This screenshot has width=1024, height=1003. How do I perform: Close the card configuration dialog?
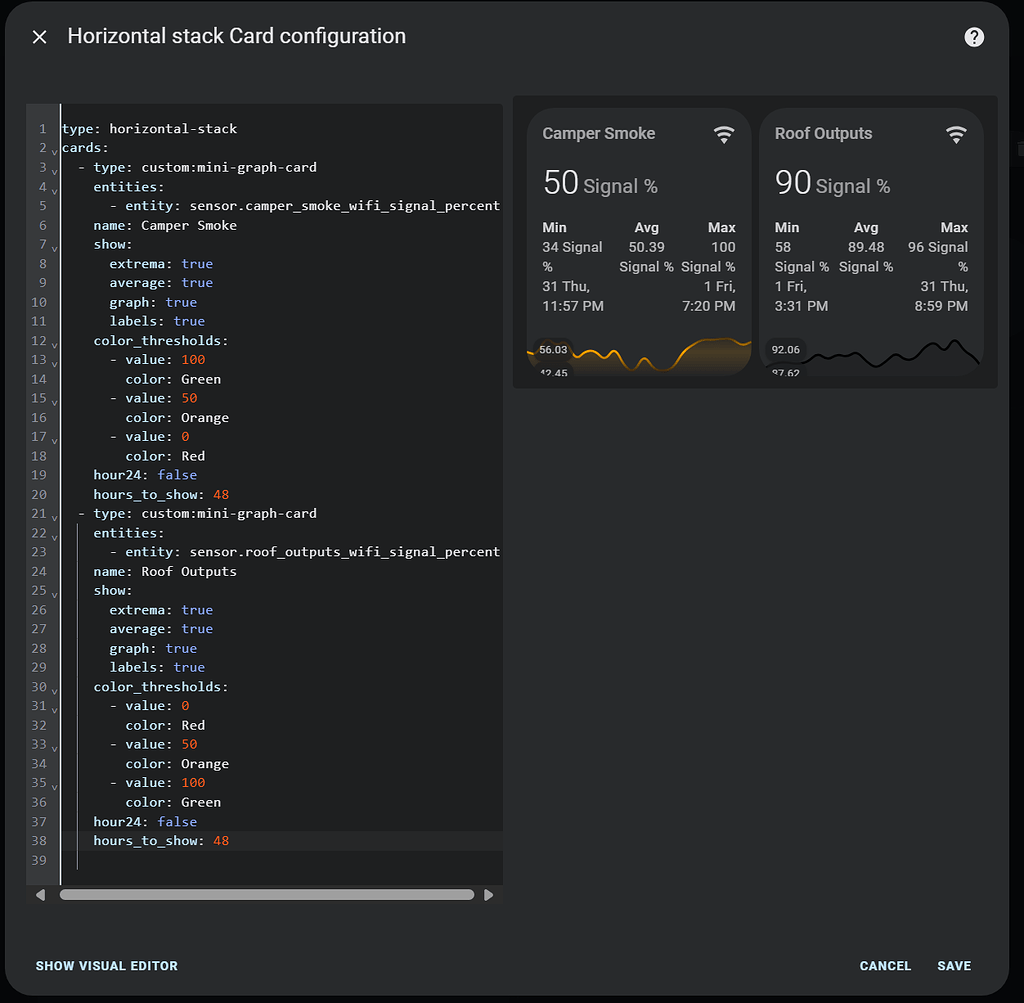(39, 37)
